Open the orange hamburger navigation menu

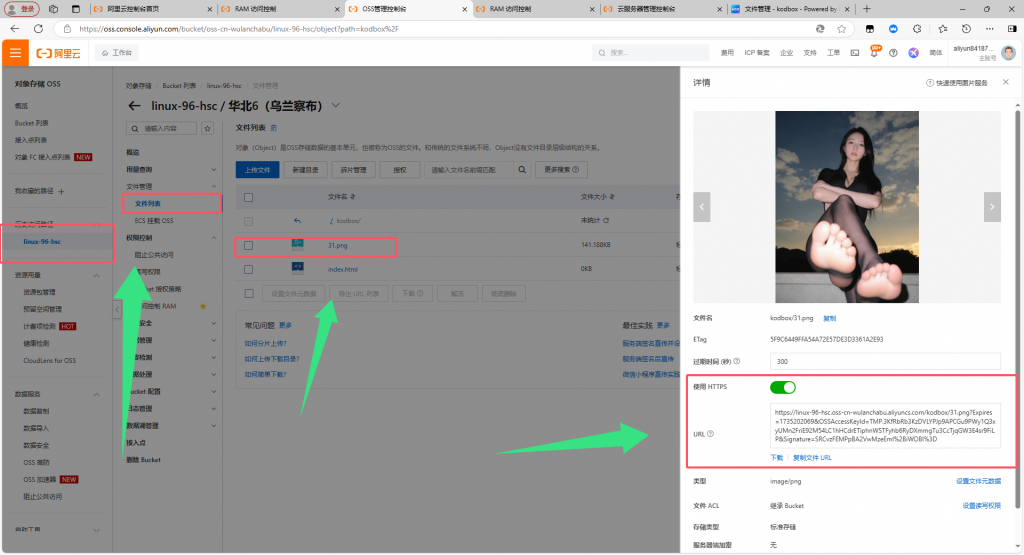pos(15,52)
